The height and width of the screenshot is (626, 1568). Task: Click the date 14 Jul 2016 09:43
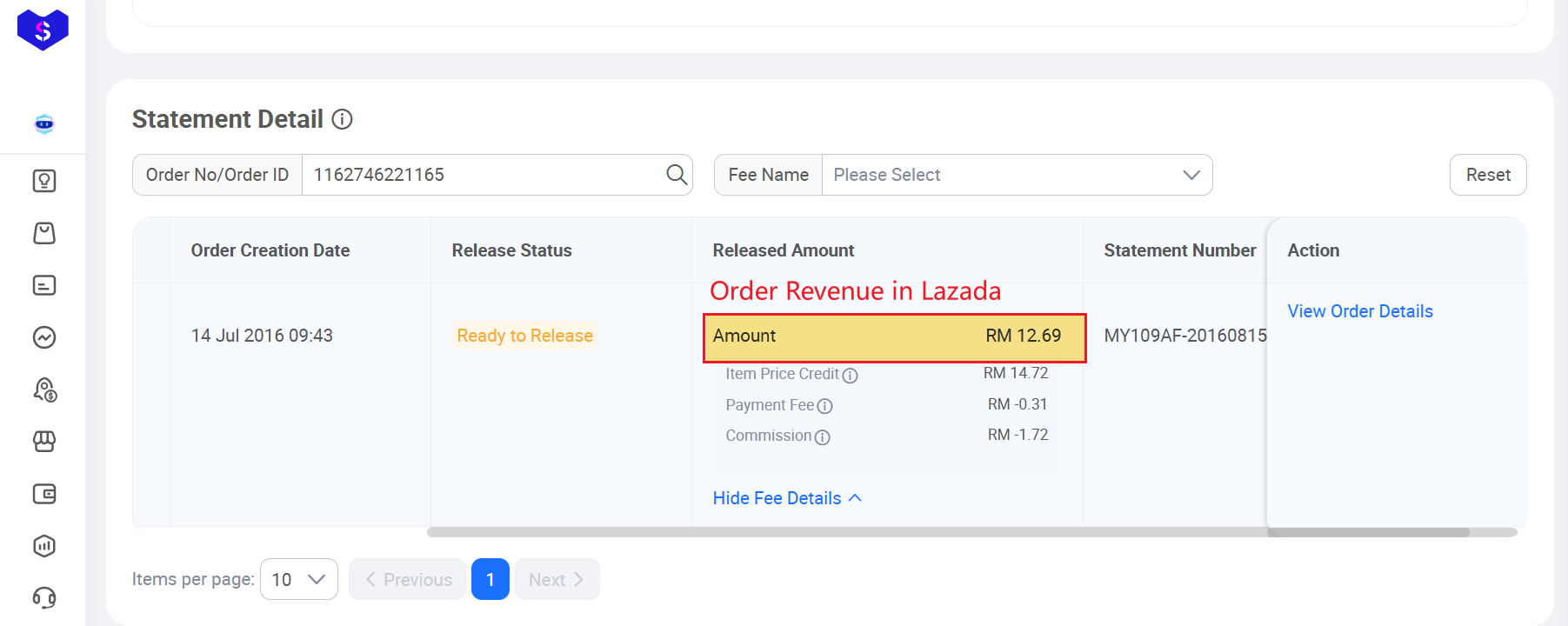coord(262,336)
